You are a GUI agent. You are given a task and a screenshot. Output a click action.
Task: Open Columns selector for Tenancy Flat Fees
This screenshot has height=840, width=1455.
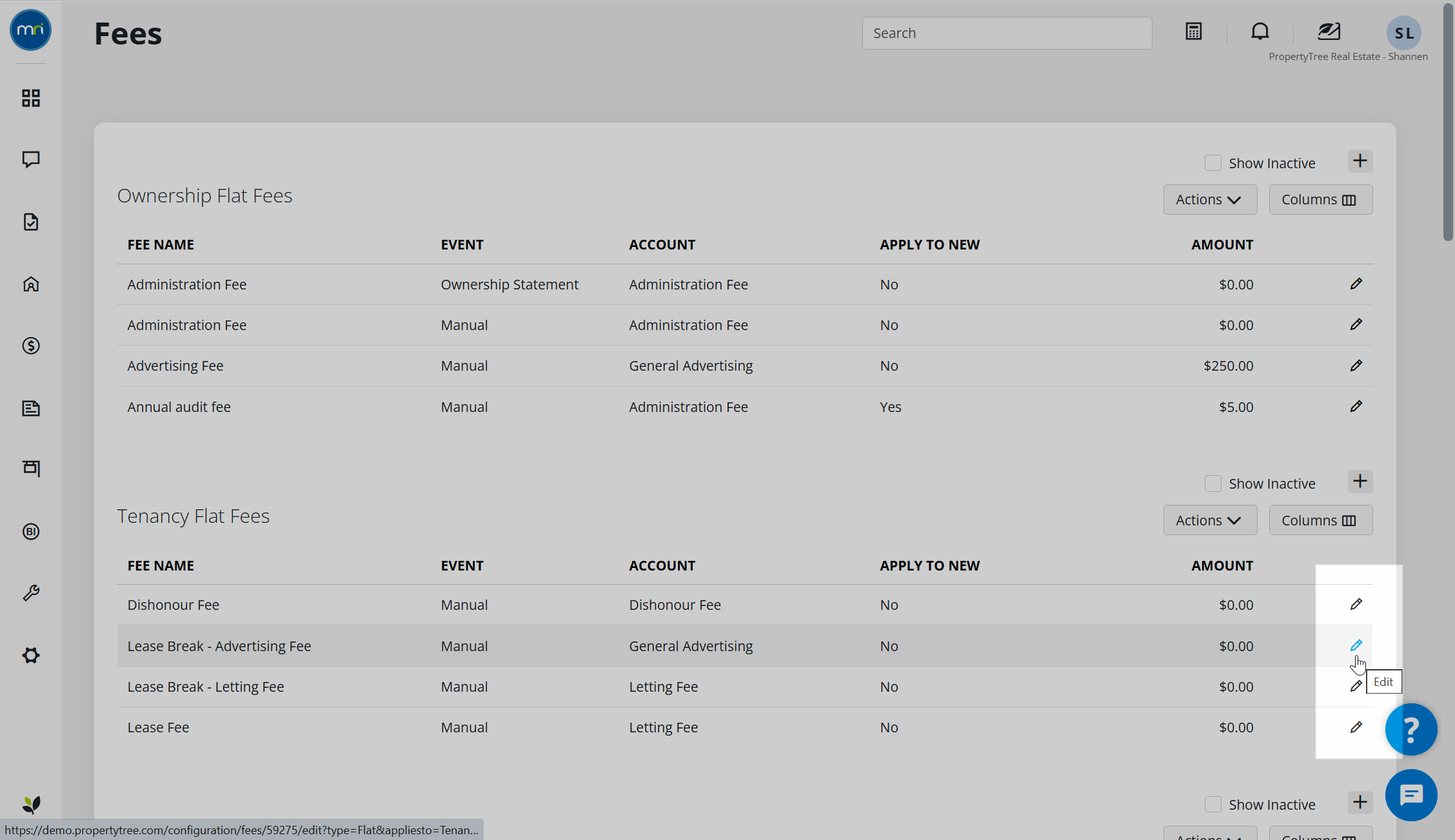point(1321,520)
